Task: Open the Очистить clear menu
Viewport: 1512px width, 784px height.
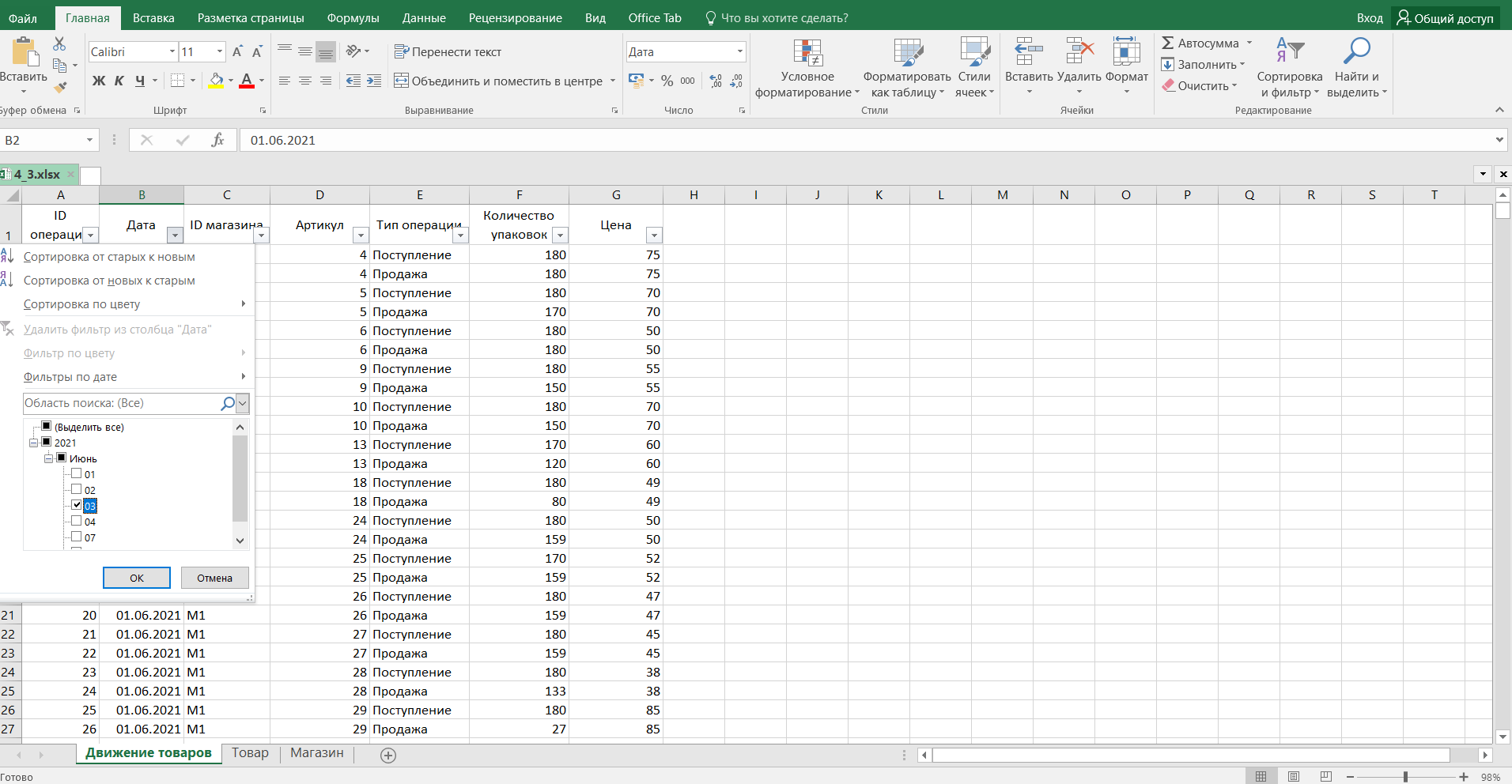Action: [x=1199, y=86]
